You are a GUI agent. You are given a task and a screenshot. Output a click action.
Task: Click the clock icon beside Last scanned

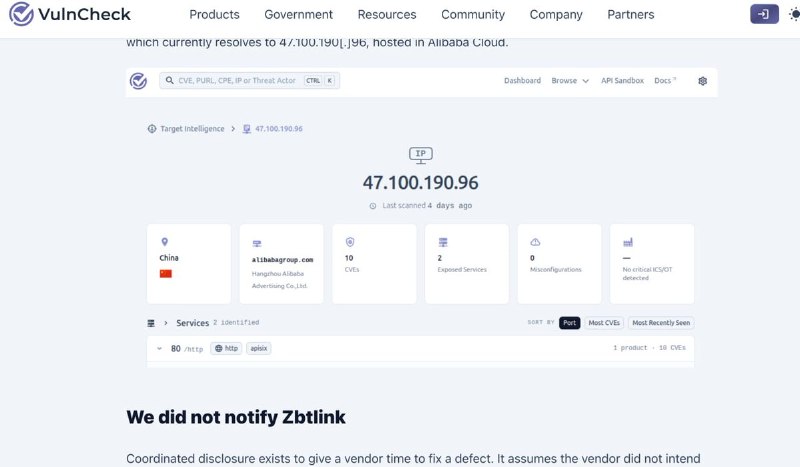(373, 206)
